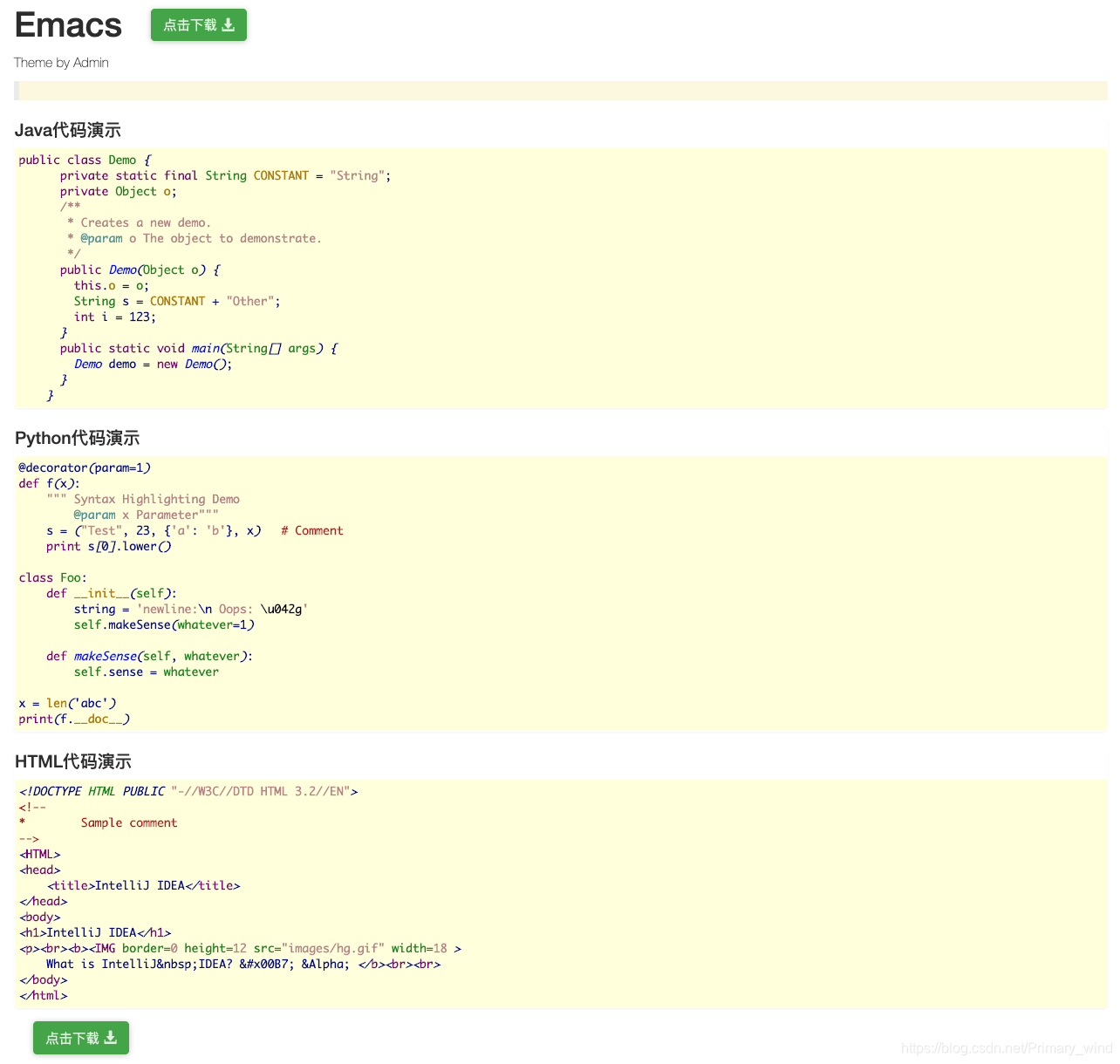Click the 'print s[0].lower()' line

click(x=109, y=547)
